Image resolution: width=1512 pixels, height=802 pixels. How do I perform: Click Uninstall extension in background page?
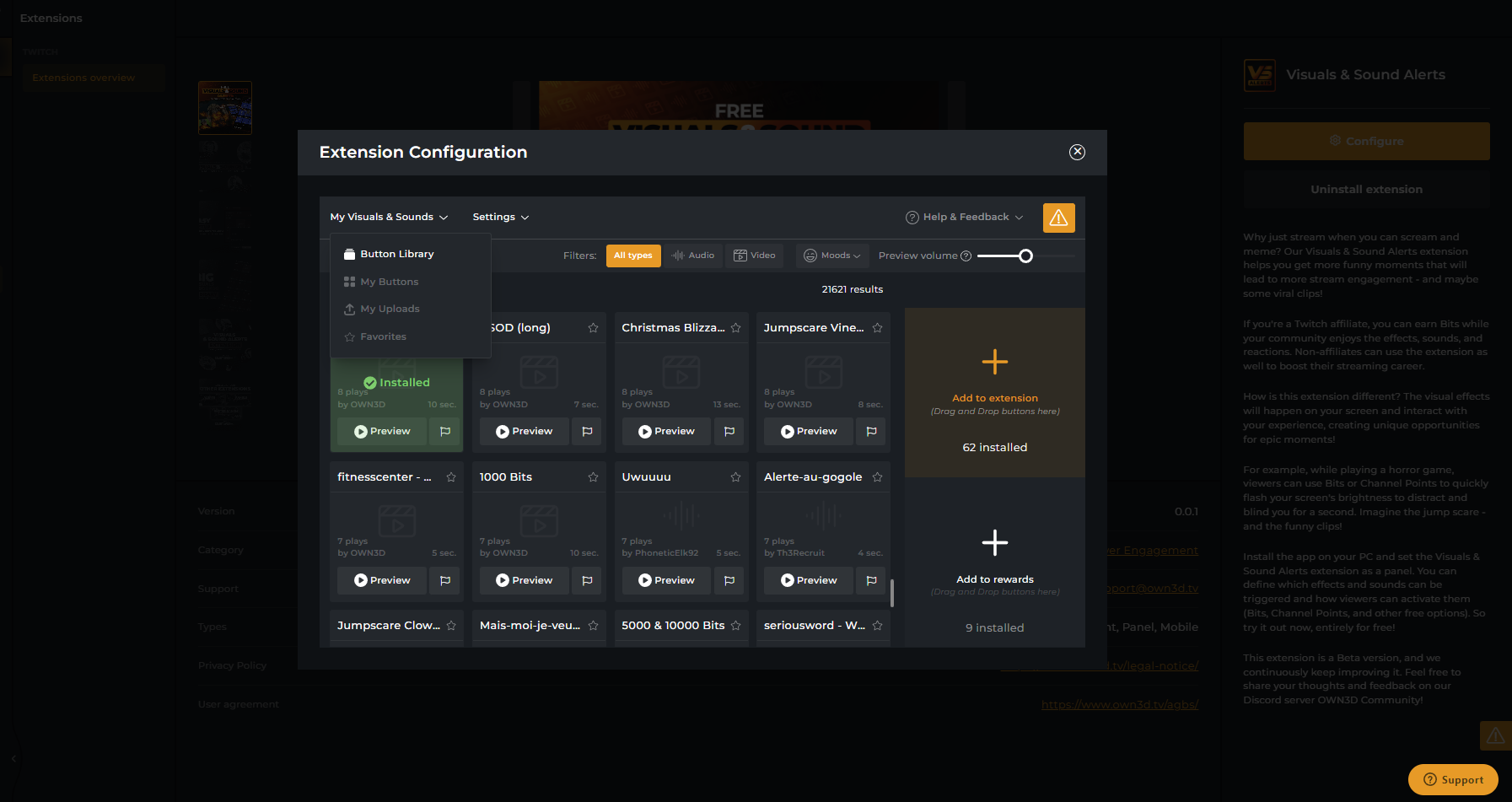click(1366, 190)
